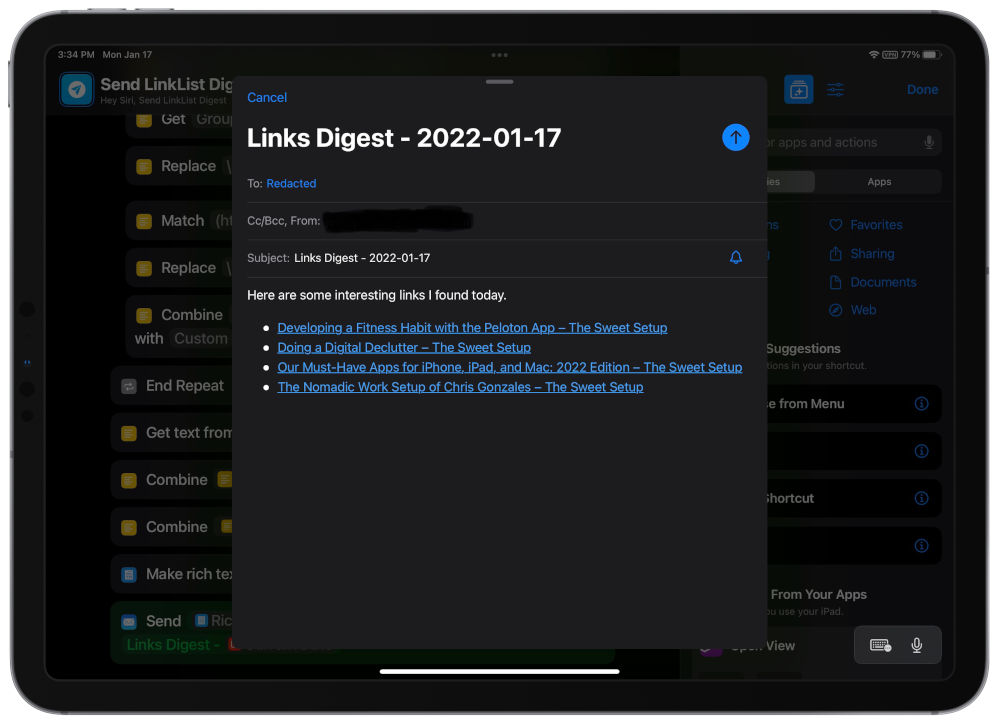Tap the add-action library icon
This screenshot has width=1000, height=725.
click(798, 90)
